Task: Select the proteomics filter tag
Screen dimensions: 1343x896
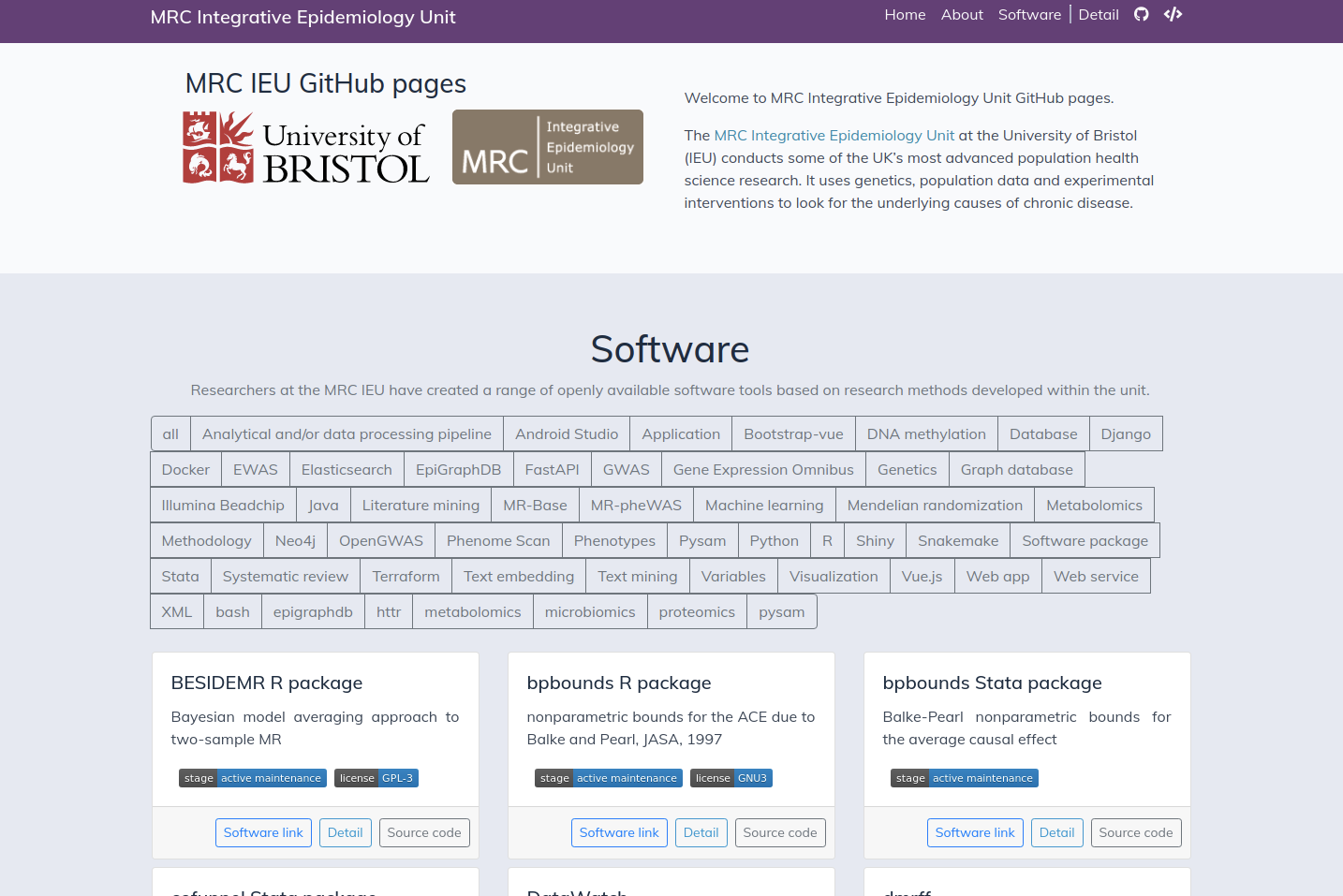Action: (x=697, y=611)
